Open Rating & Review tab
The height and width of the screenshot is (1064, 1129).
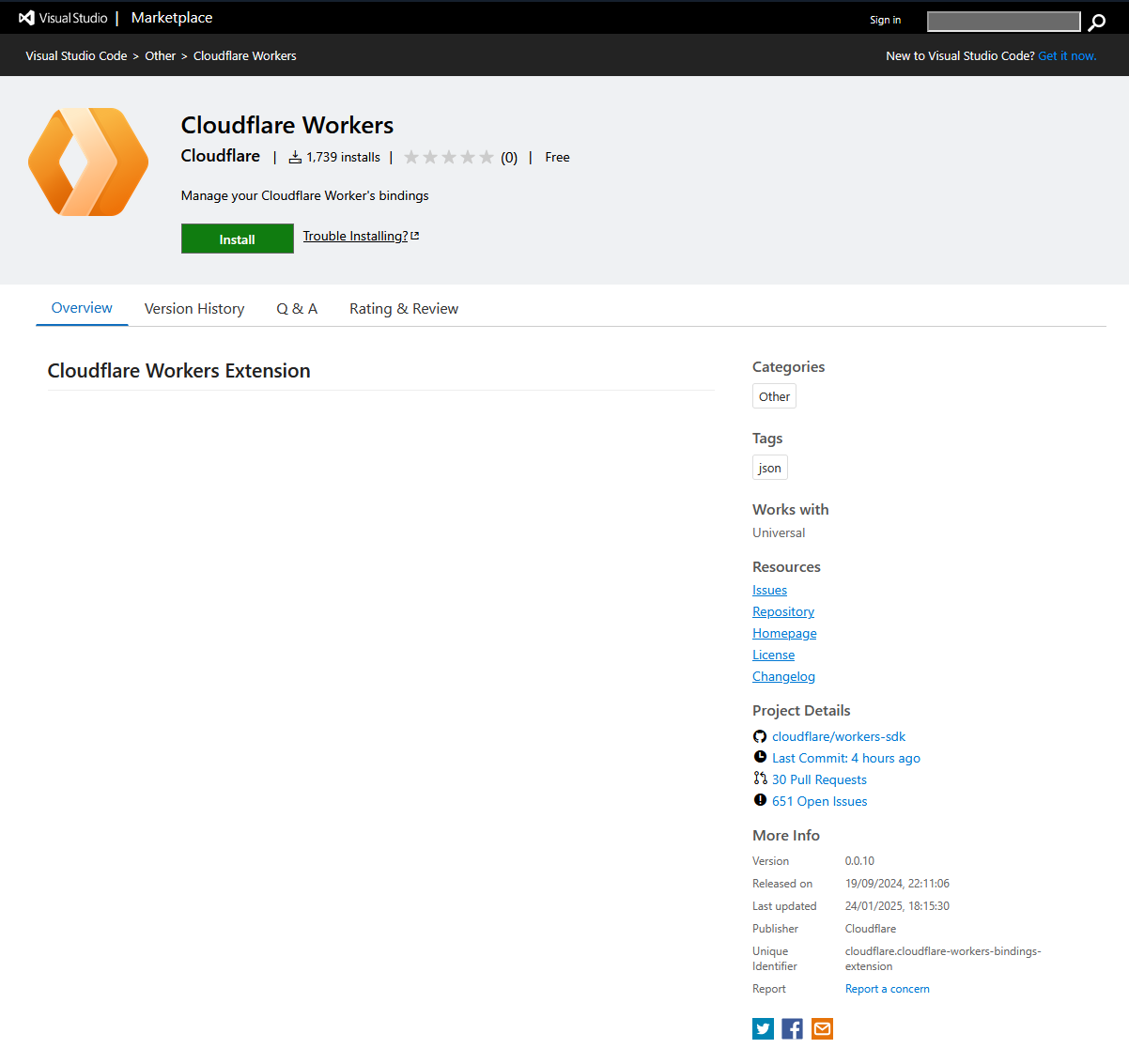point(404,309)
